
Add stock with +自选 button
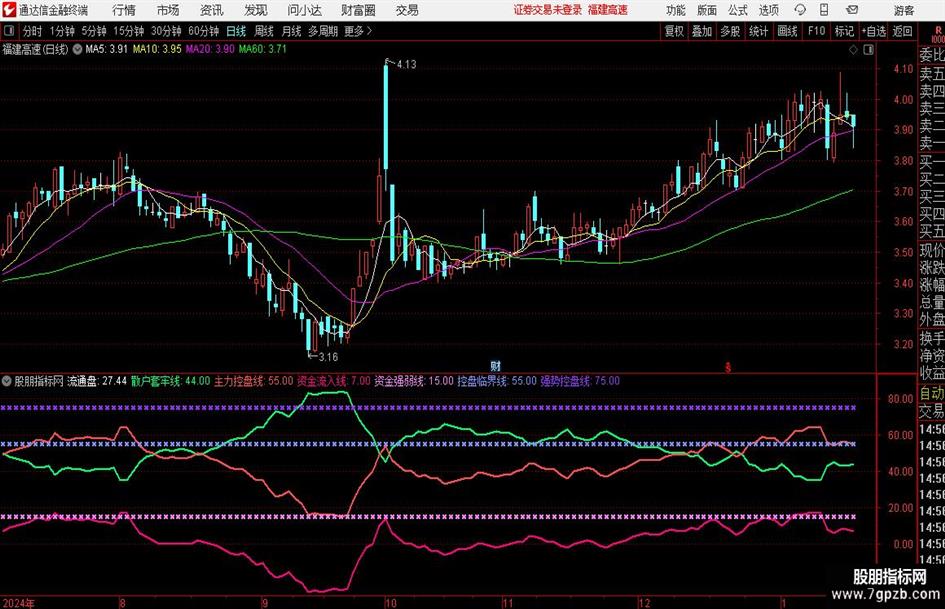(x=874, y=31)
